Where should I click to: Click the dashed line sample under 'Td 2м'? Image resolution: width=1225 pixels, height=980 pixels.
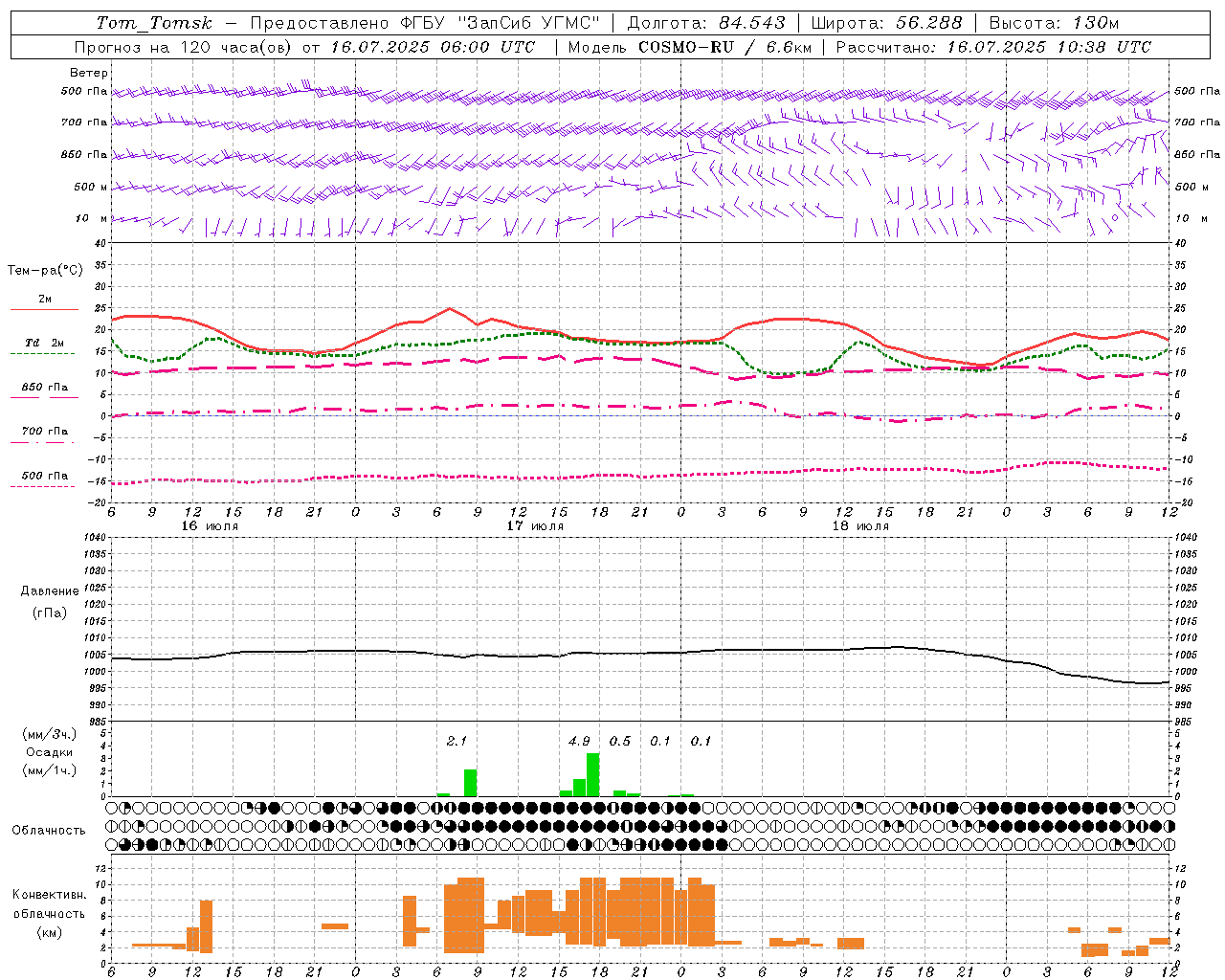coord(43,353)
